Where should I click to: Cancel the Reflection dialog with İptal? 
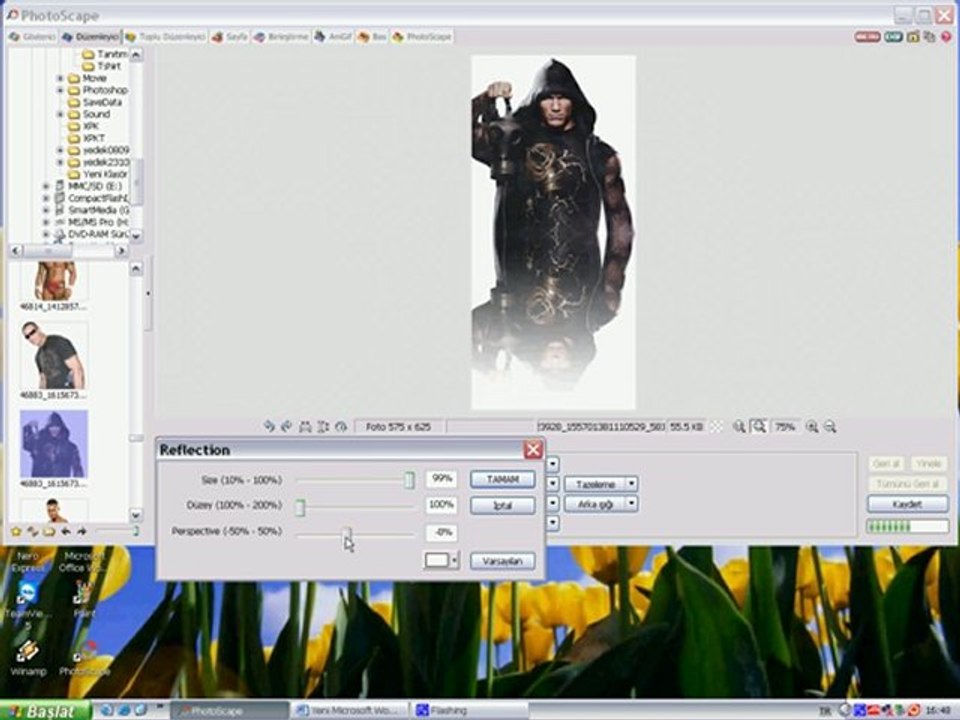(502, 506)
